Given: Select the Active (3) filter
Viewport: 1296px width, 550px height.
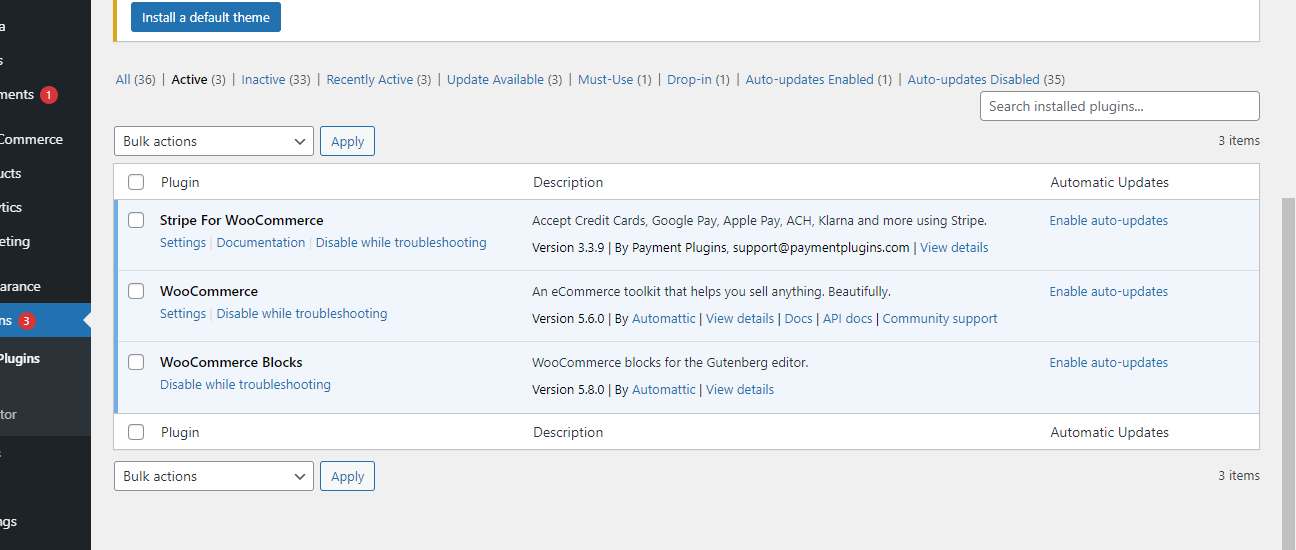Looking at the screenshot, I should pos(199,79).
